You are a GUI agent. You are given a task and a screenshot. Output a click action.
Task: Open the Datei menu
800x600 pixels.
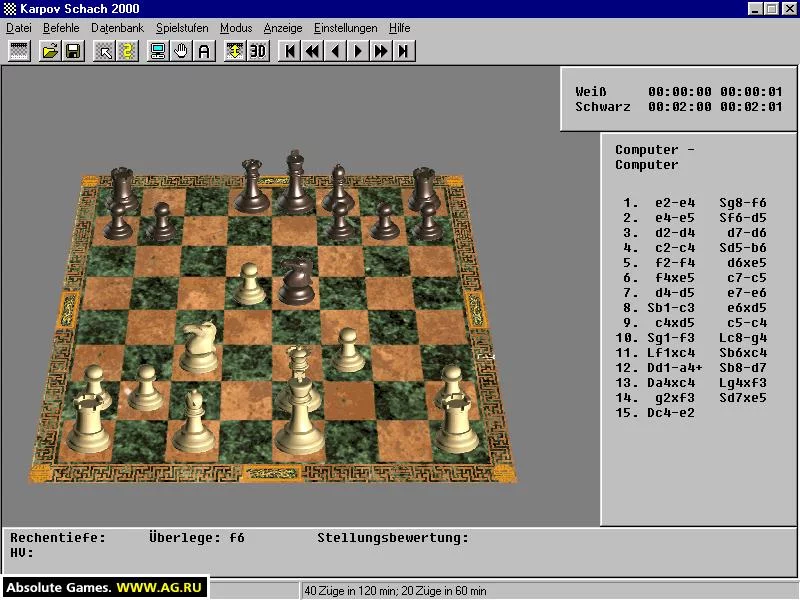(19, 28)
